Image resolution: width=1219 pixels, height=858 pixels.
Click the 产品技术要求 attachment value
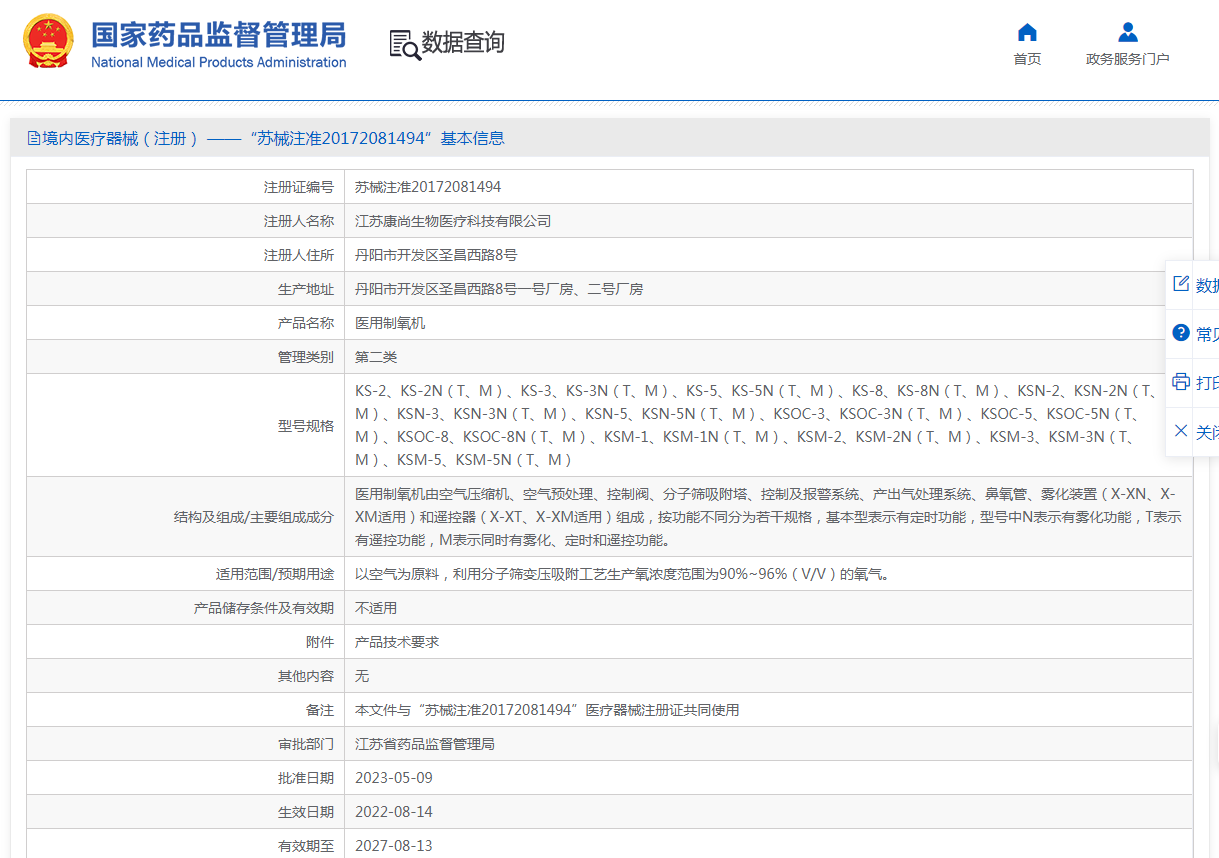pyautogui.click(x=397, y=642)
